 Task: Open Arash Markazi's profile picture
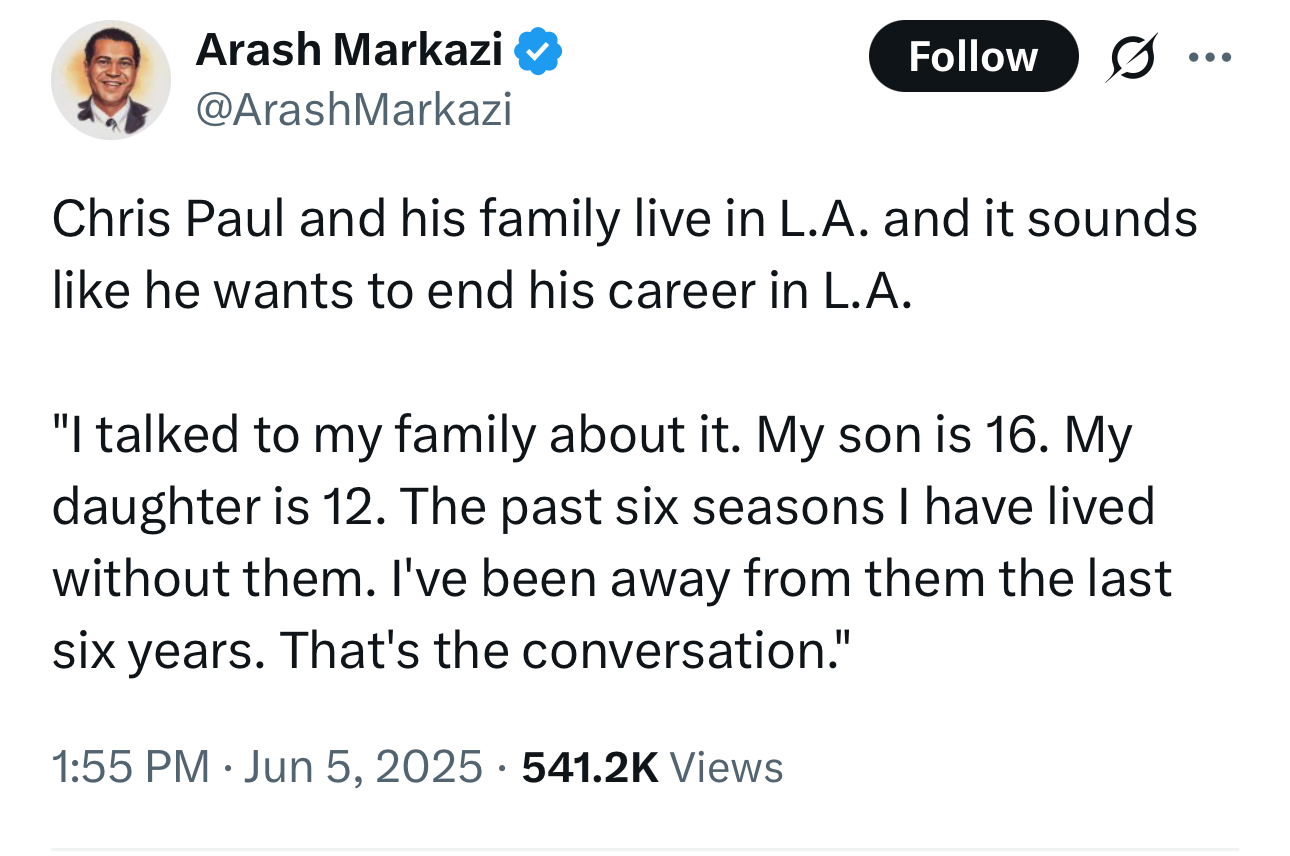pyautogui.click(x=111, y=80)
